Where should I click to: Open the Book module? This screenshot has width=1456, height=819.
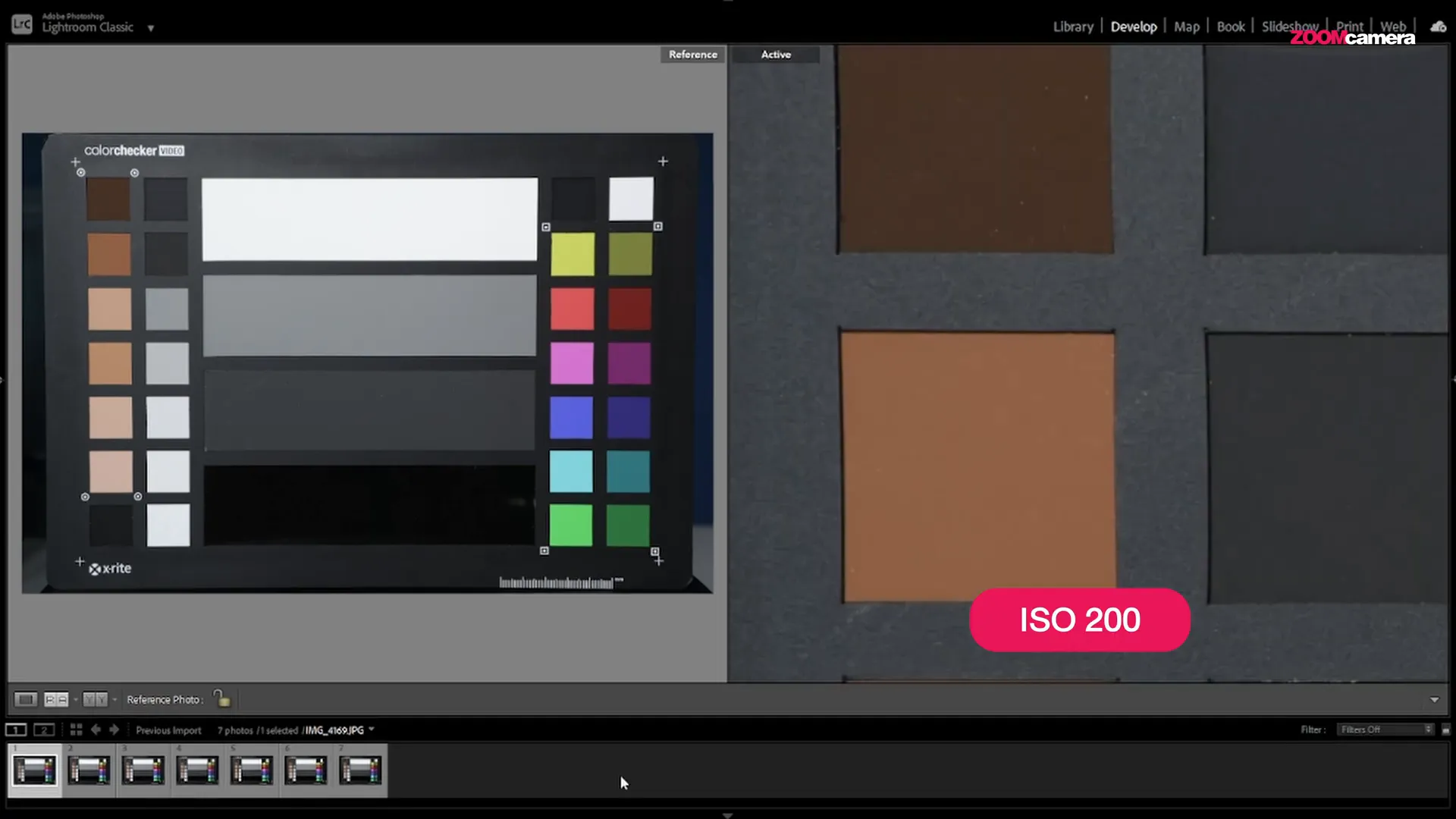[1230, 27]
